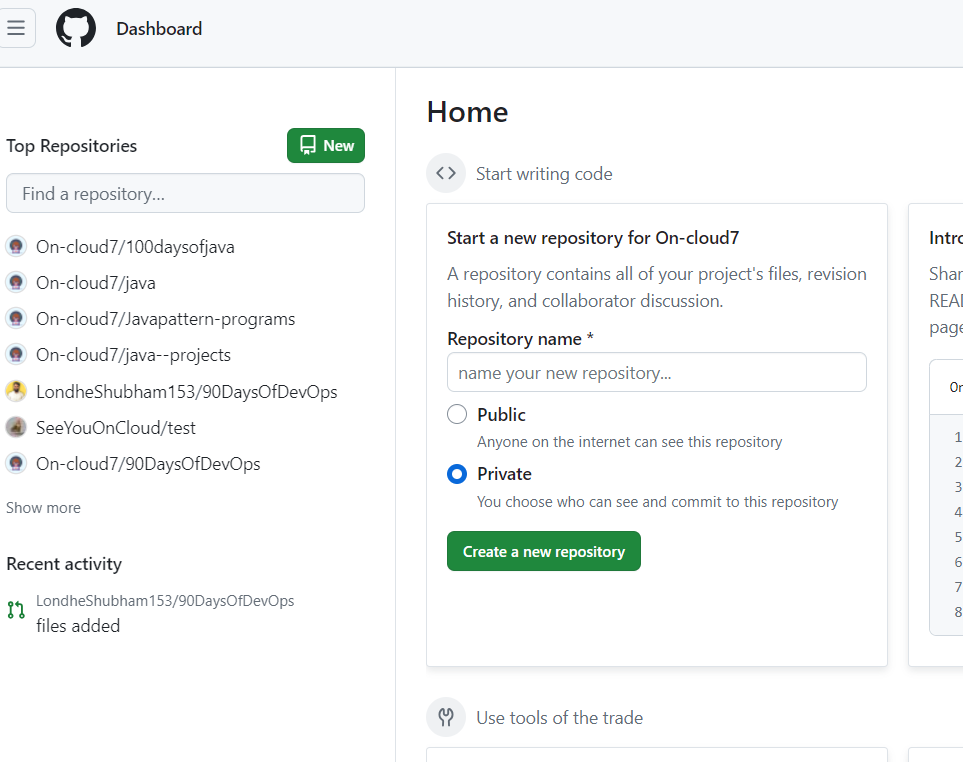The width and height of the screenshot is (963, 762).
Task: Click the tools icon beside Use tools of the trade
Action: point(446,717)
